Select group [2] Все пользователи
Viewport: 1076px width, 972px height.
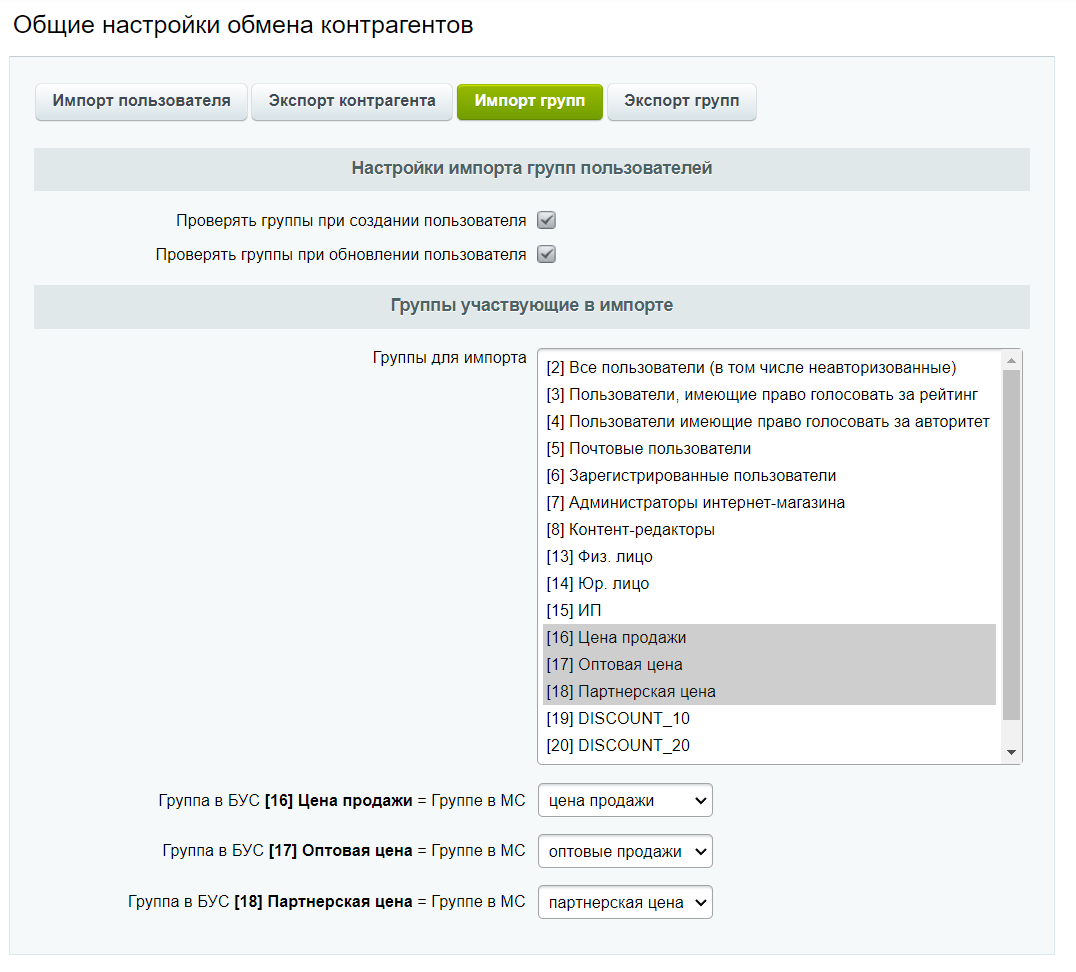700,367
